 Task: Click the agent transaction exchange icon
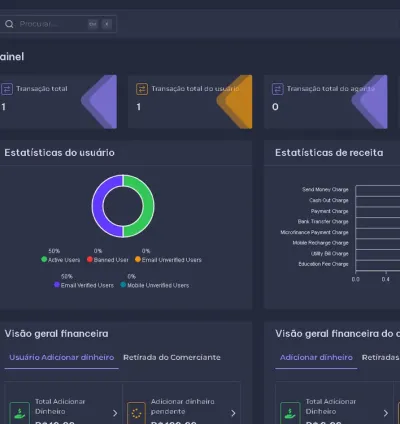pyautogui.click(x=278, y=89)
